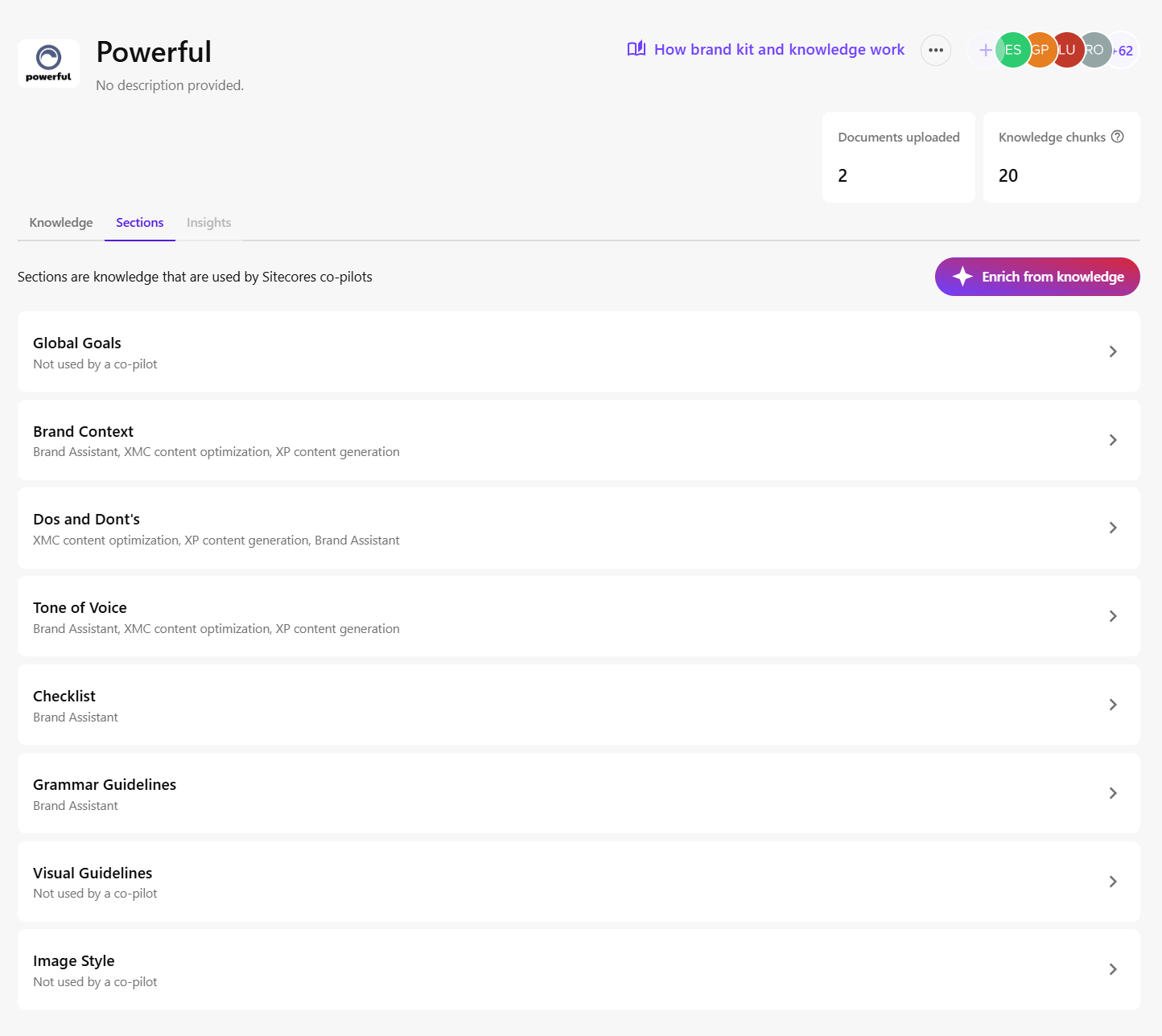The image size is (1162, 1036).
Task: Open the Dos and Dont's section title
Action: click(x=87, y=520)
